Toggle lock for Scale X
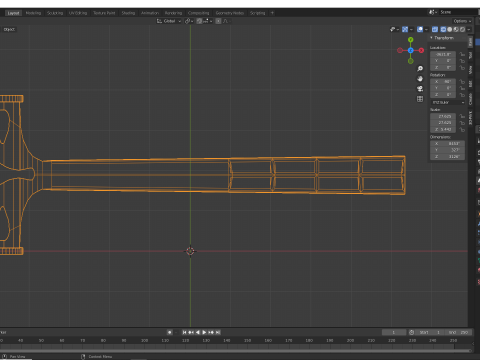 462,116
